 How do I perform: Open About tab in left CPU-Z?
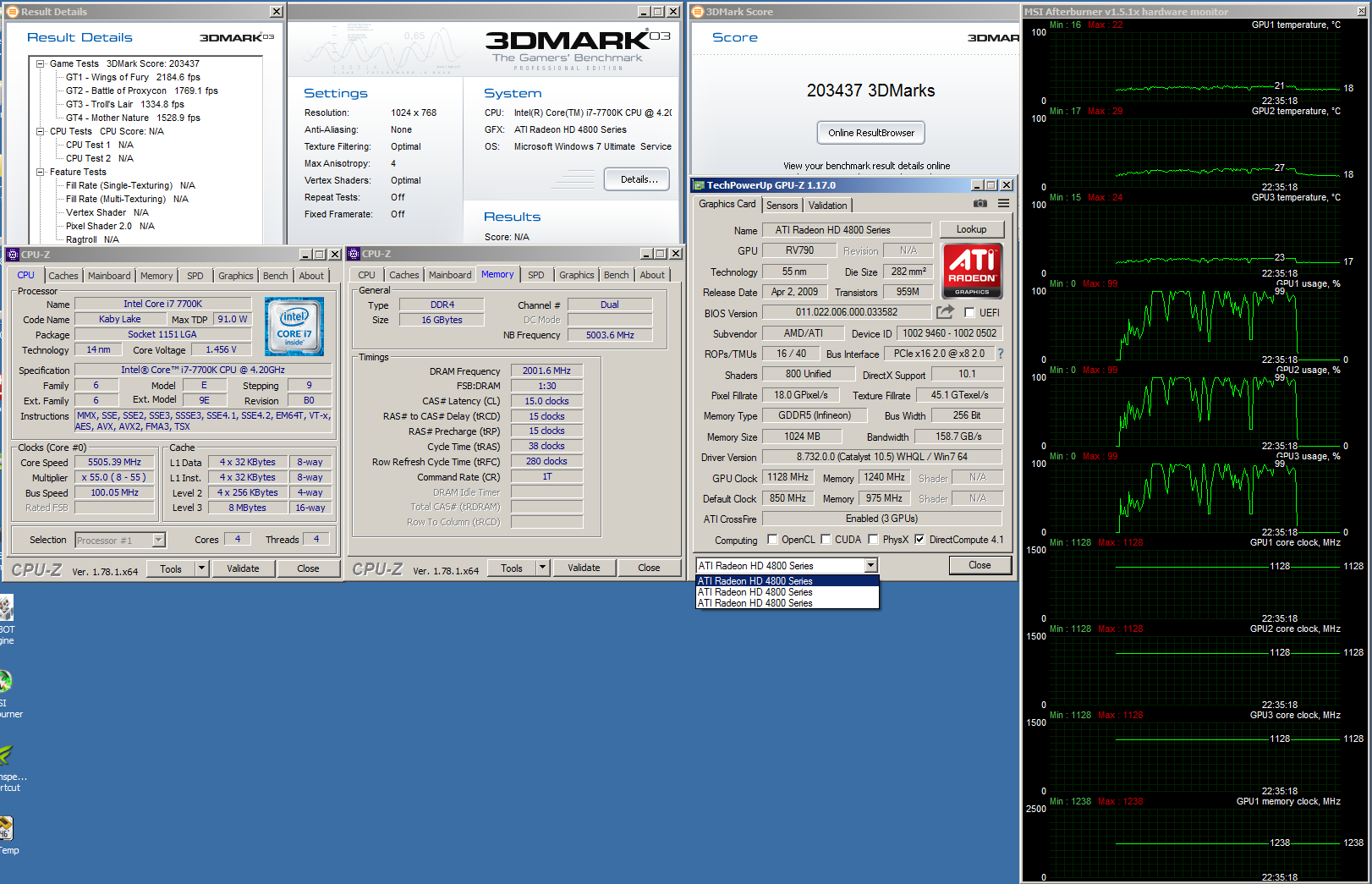pos(311,276)
